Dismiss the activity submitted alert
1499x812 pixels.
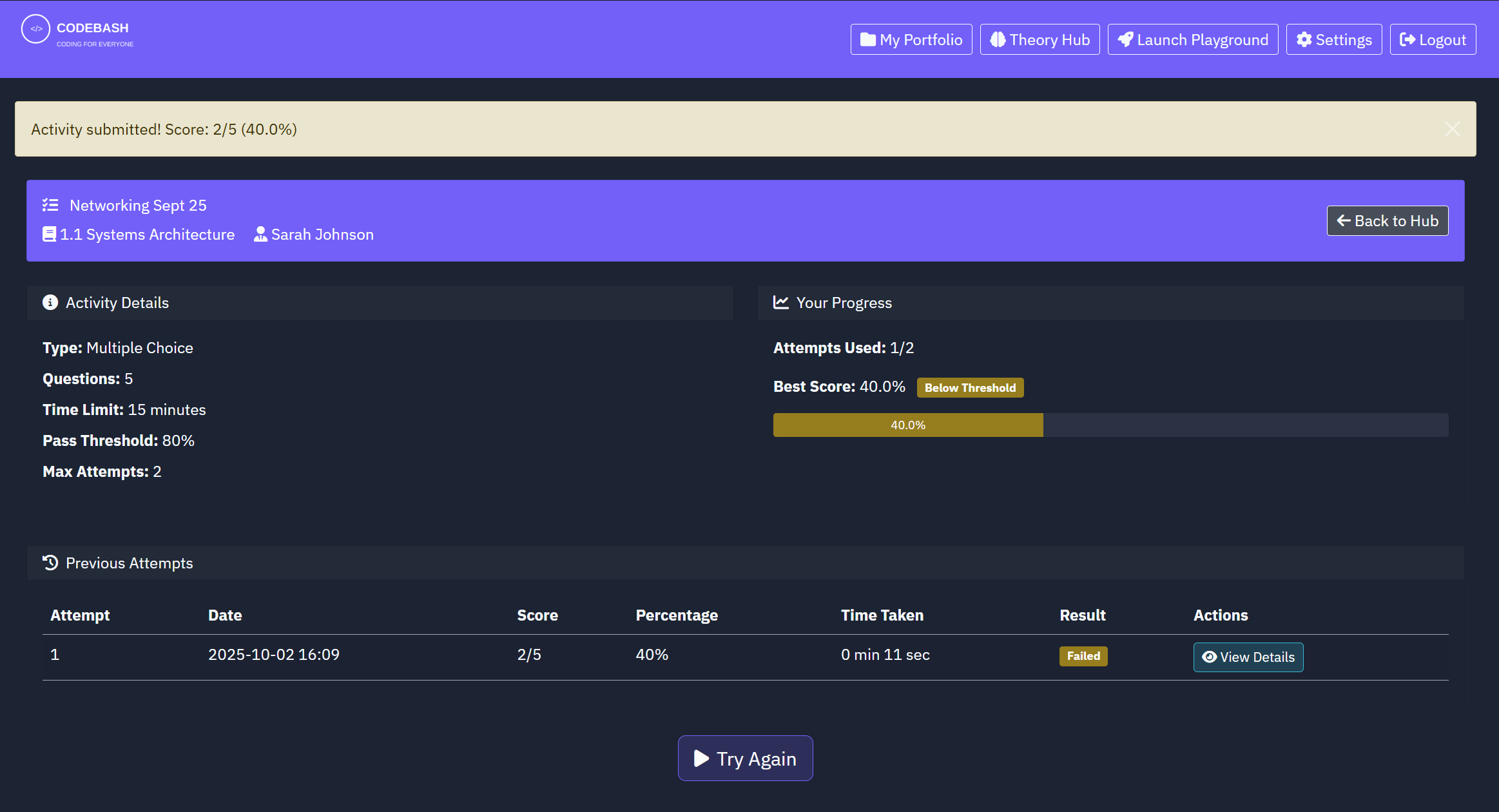1452,129
